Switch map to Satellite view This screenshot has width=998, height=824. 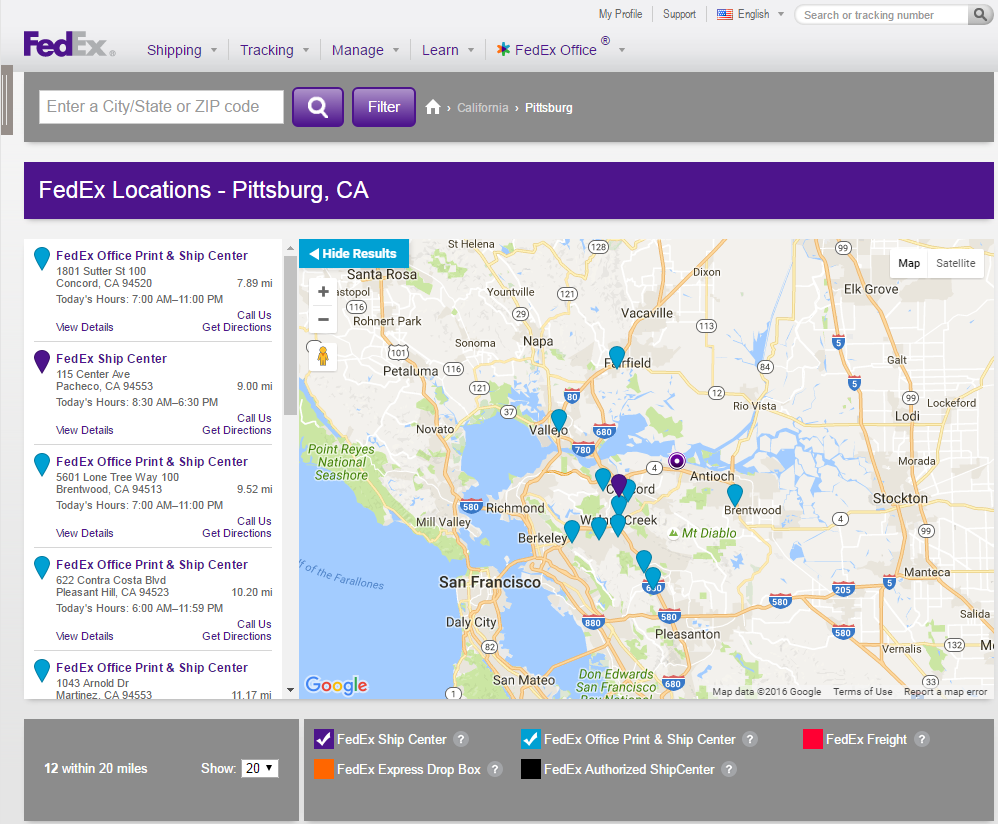tap(955, 263)
